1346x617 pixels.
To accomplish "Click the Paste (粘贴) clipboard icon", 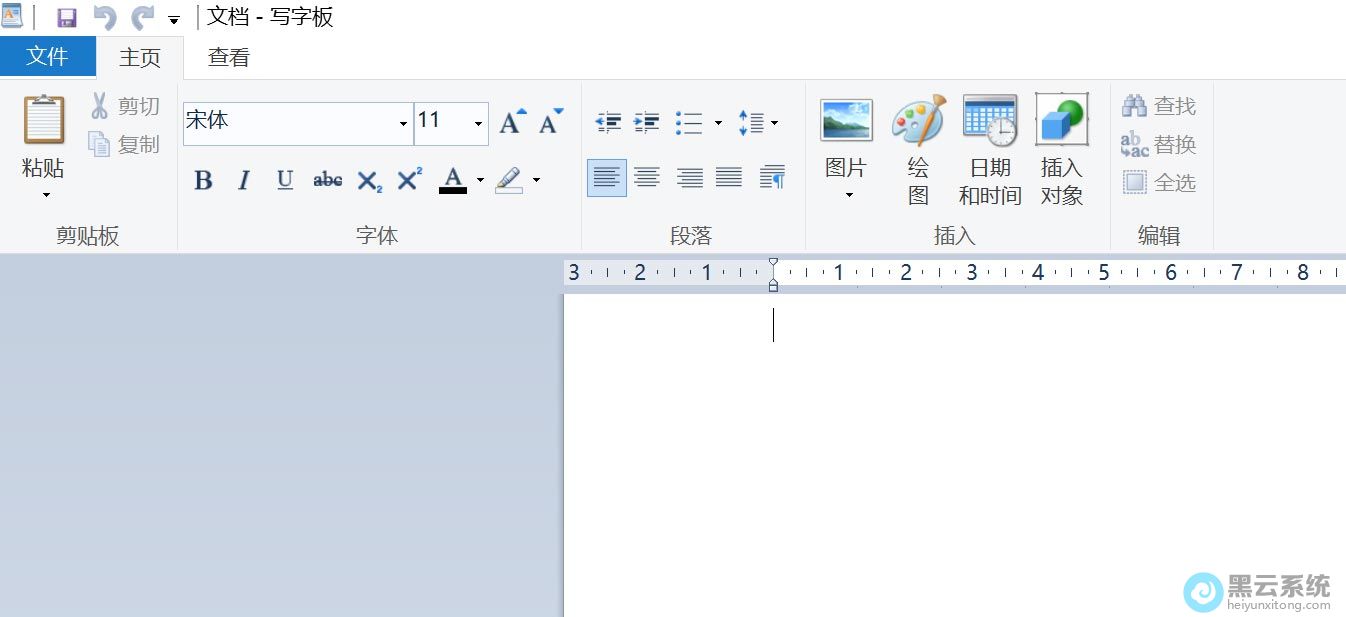I will tap(44, 122).
